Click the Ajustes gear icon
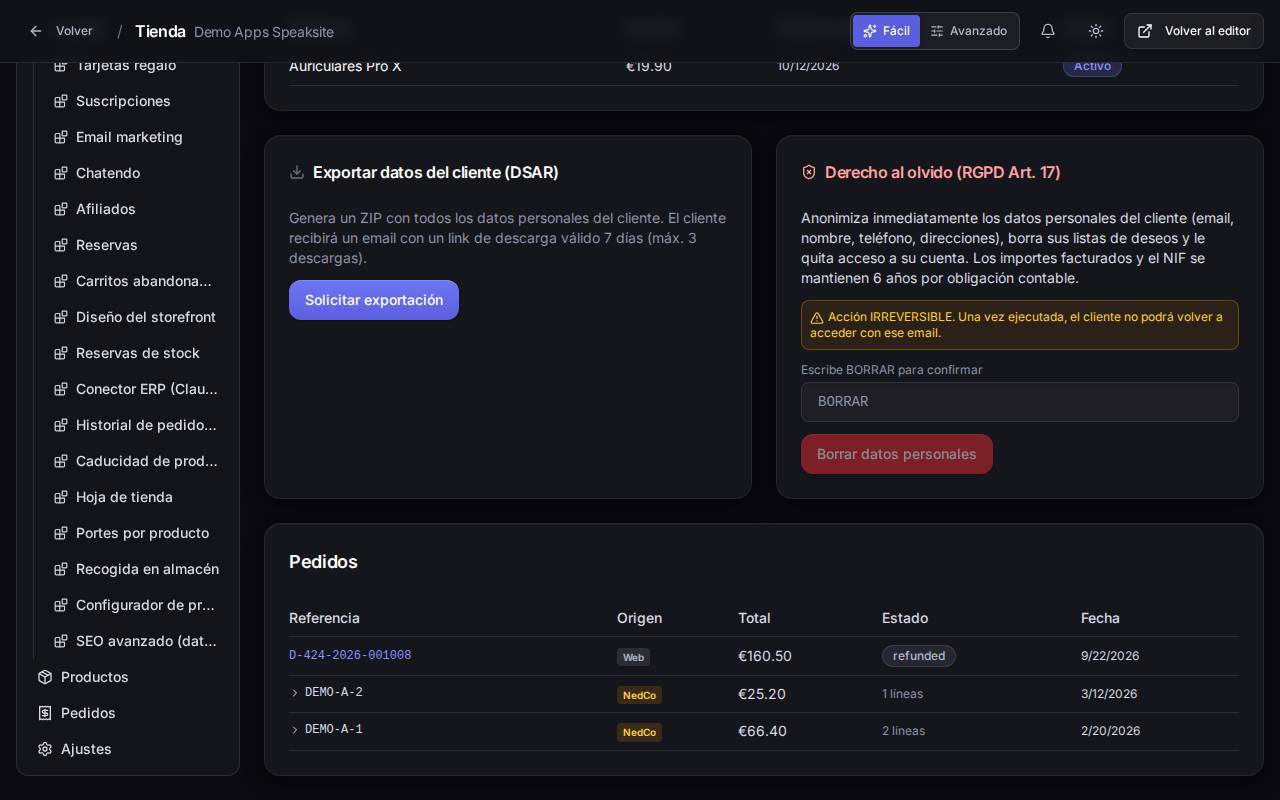 [x=45, y=749]
